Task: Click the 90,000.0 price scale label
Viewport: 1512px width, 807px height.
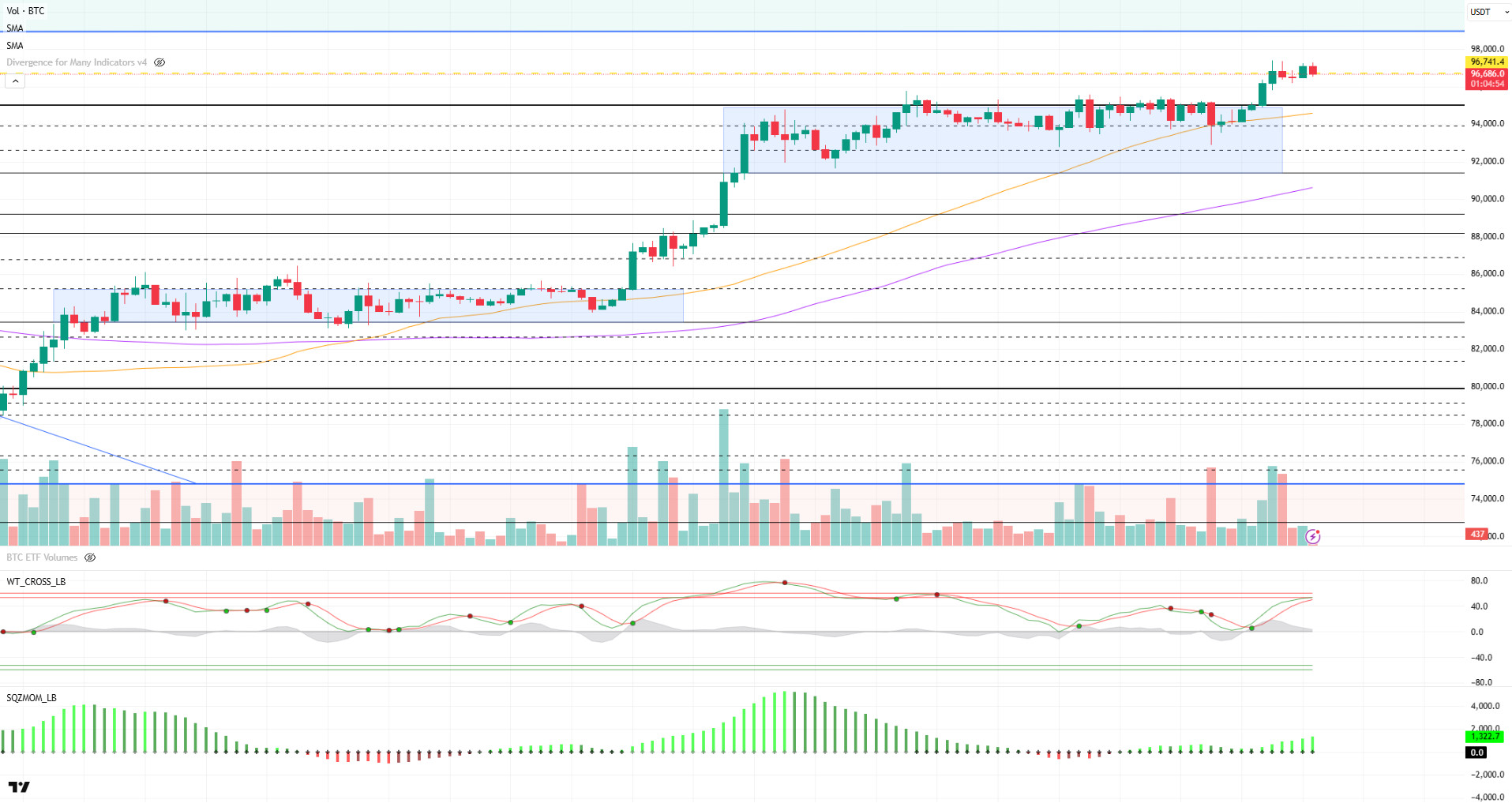Action: coord(1487,199)
